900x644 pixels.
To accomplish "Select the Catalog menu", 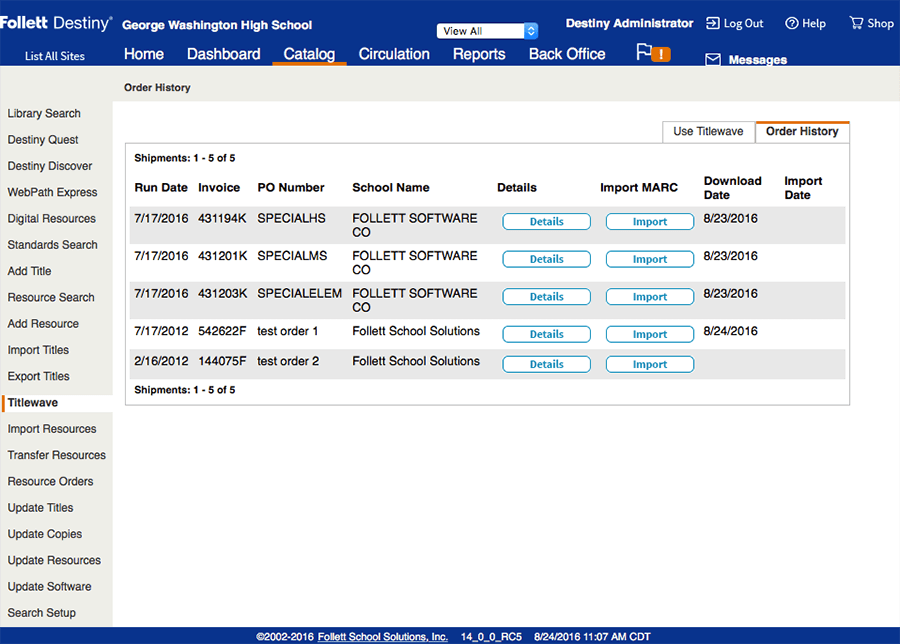I will [x=309, y=54].
